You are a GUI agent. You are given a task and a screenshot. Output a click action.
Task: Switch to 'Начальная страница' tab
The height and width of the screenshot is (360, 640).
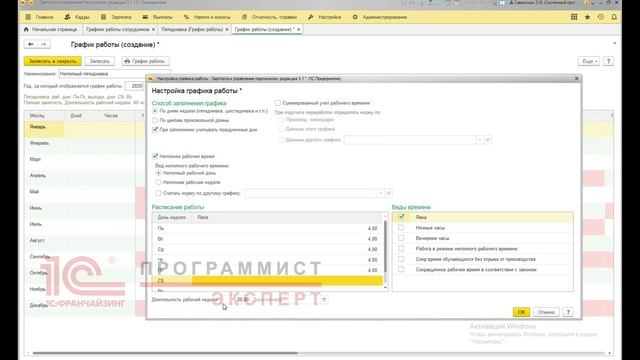(x=51, y=29)
